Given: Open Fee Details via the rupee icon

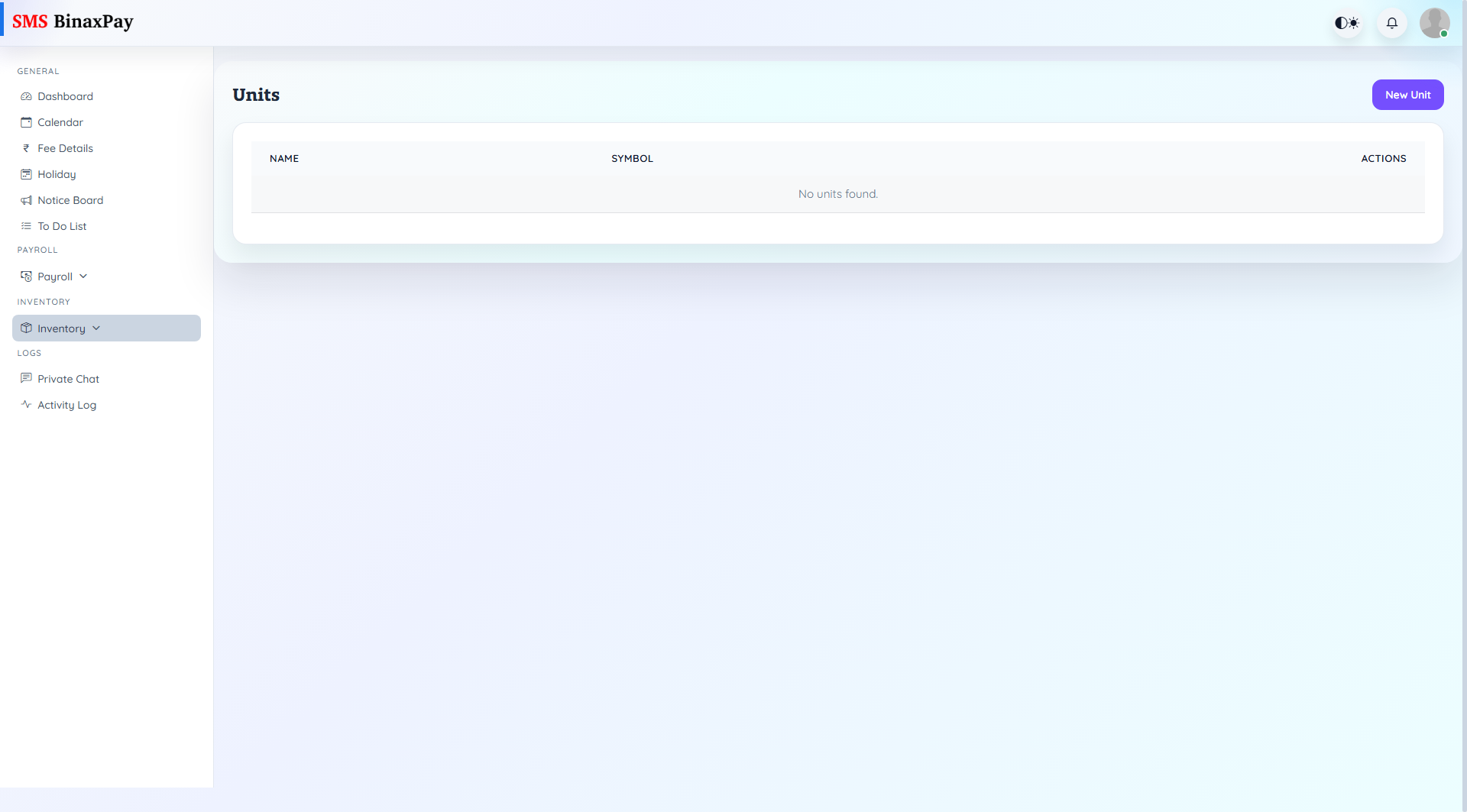Looking at the screenshot, I should pyautogui.click(x=26, y=148).
